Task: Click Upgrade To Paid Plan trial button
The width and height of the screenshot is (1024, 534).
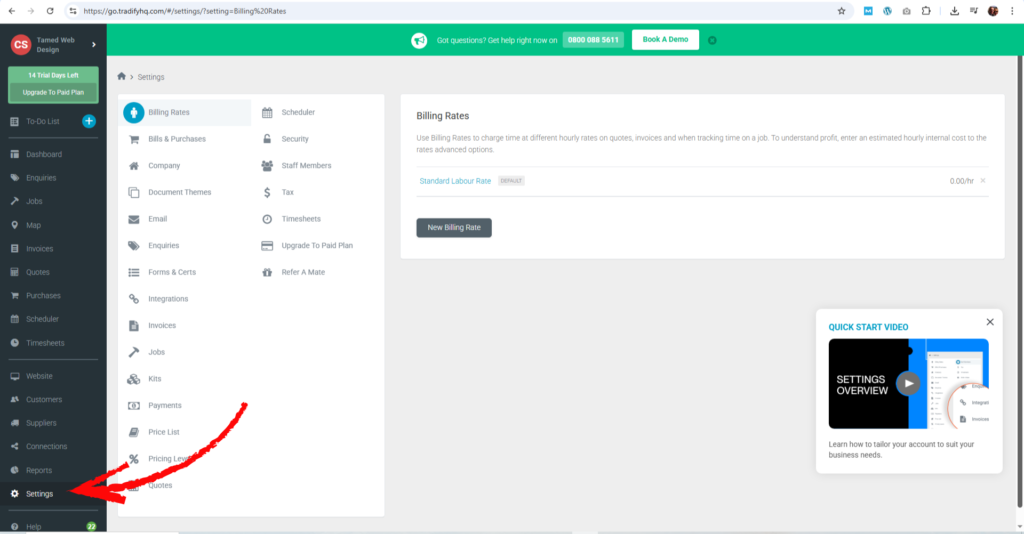Action: click(x=53, y=92)
